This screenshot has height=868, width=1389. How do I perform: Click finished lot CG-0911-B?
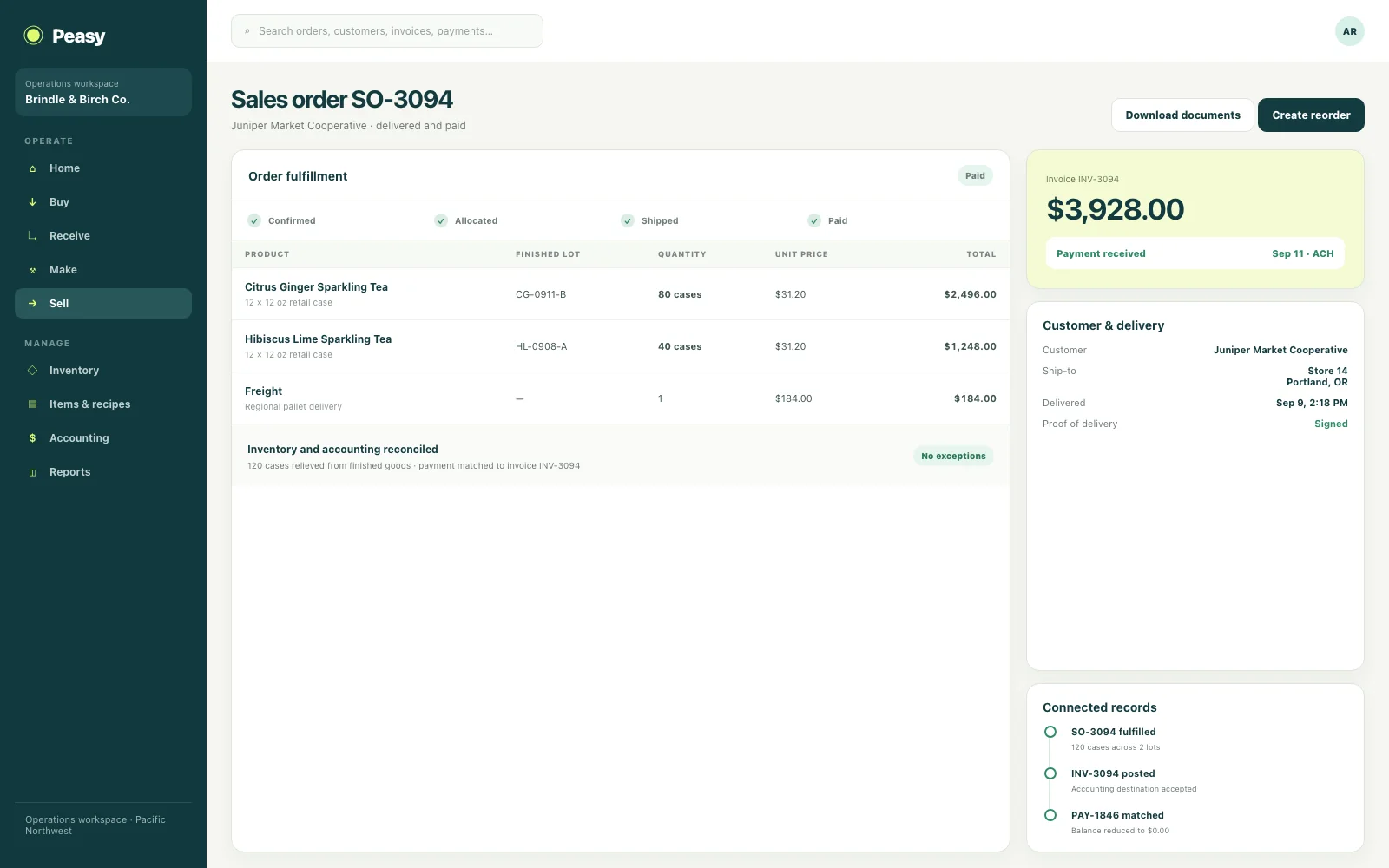click(541, 294)
